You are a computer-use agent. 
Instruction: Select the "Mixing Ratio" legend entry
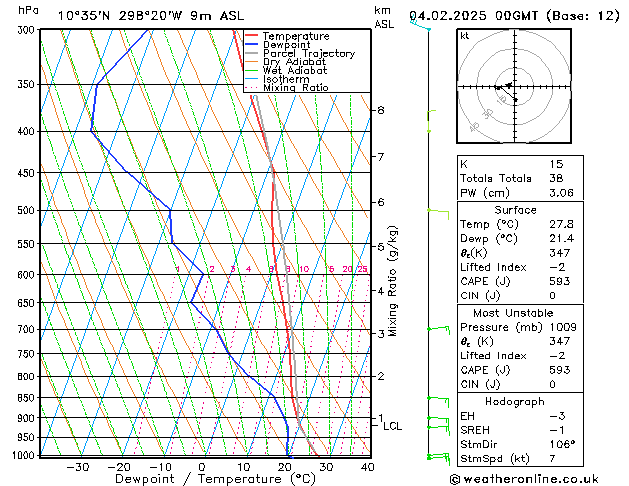[296, 87]
